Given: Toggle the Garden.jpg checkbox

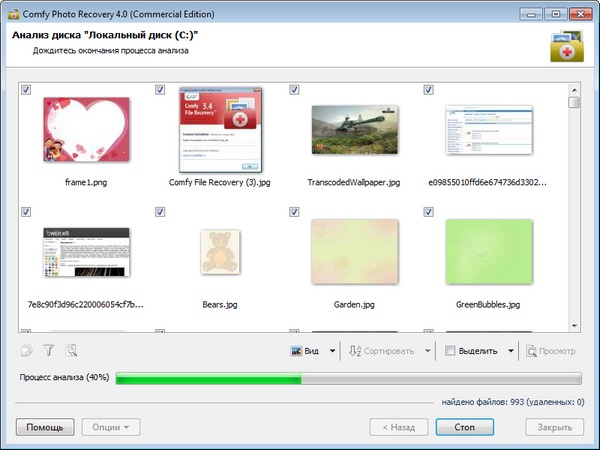Looking at the screenshot, I should (295, 212).
